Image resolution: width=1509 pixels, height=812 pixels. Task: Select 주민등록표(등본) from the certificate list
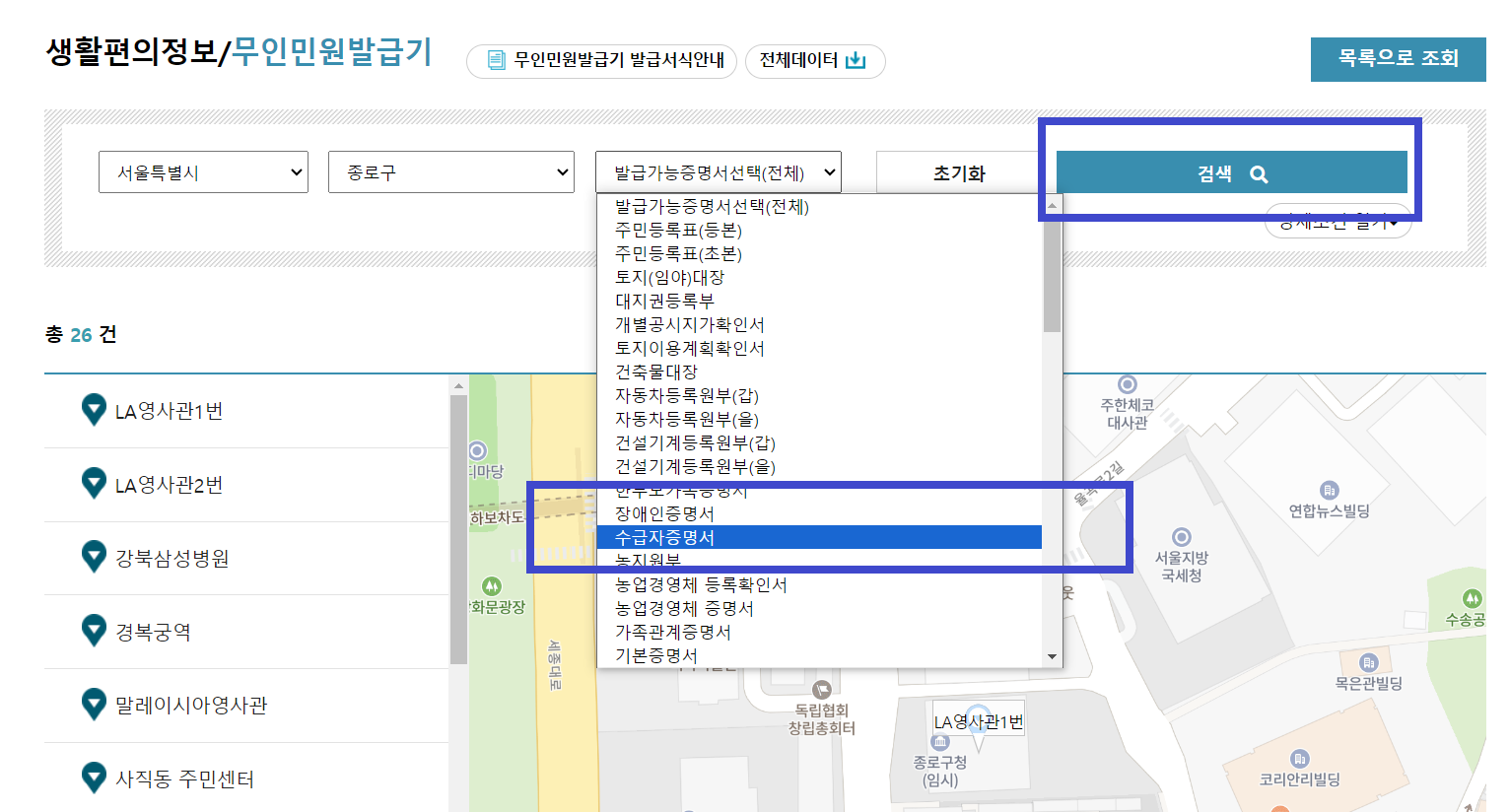pyautogui.click(x=680, y=231)
